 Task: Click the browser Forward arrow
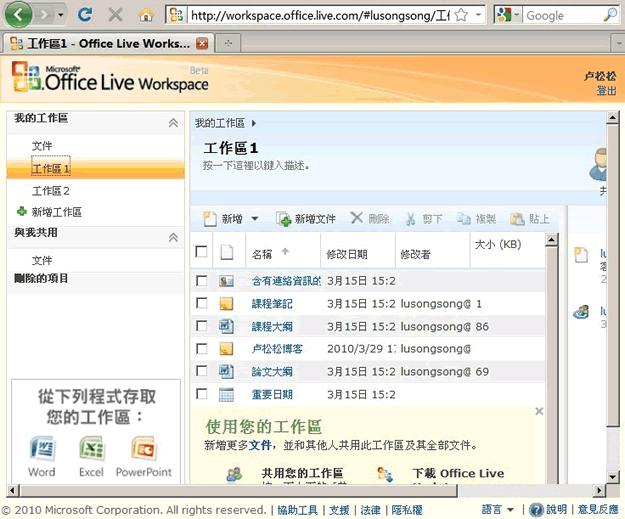(44, 15)
